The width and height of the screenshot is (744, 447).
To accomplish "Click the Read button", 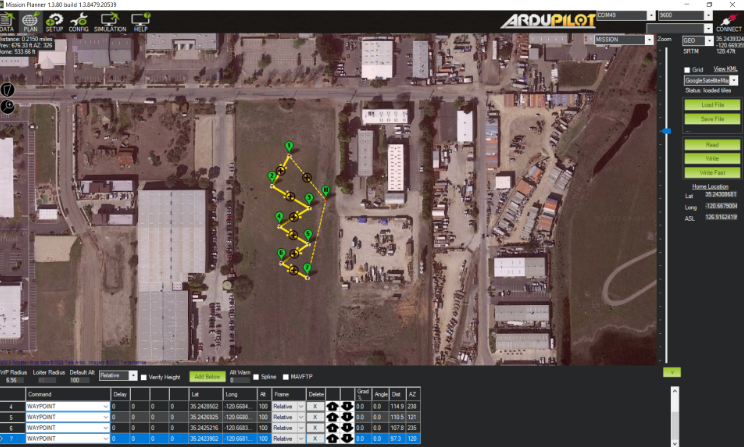I will 712,145.
